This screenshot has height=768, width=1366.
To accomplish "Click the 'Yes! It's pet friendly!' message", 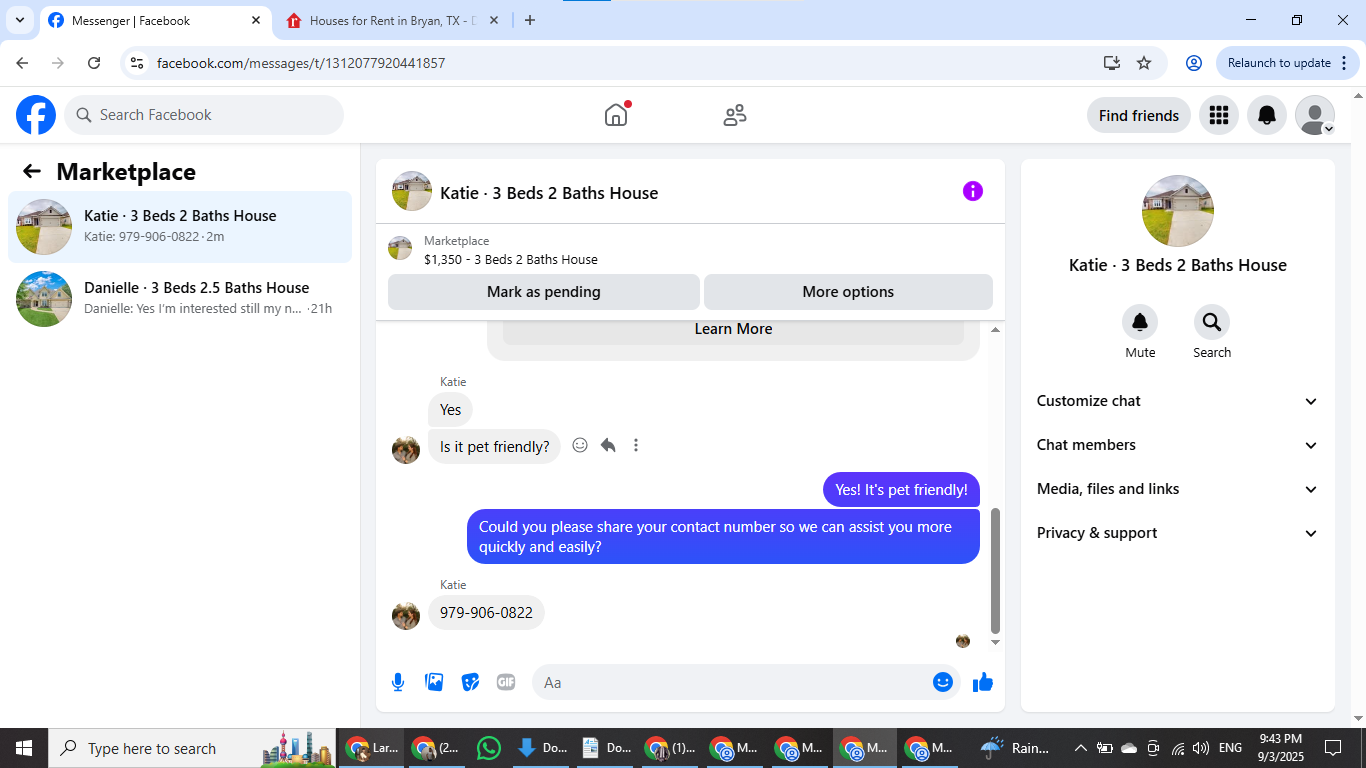I will point(901,490).
